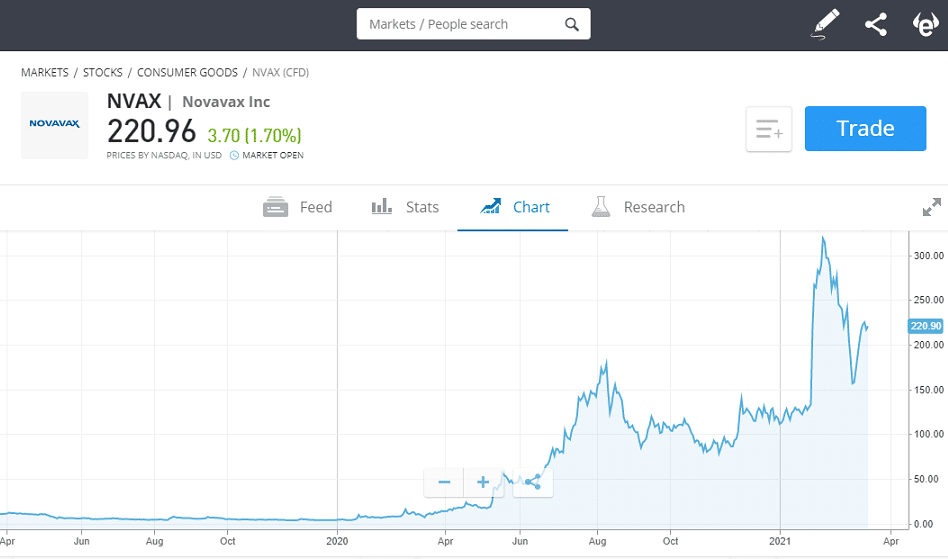Image resolution: width=948 pixels, height=559 pixels.
Task: Open the write post pencil icon
Action: (x=825, y=24)
